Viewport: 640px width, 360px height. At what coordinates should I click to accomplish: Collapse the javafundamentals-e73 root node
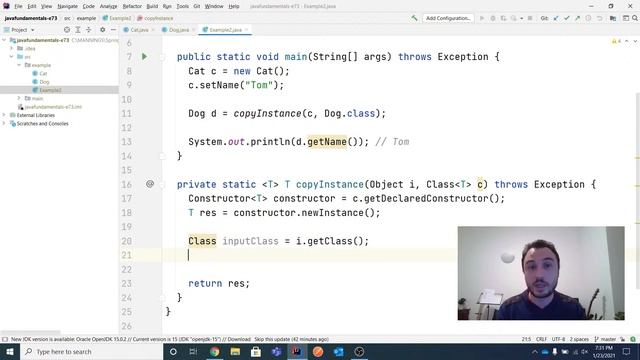click(x=4, y=40)
